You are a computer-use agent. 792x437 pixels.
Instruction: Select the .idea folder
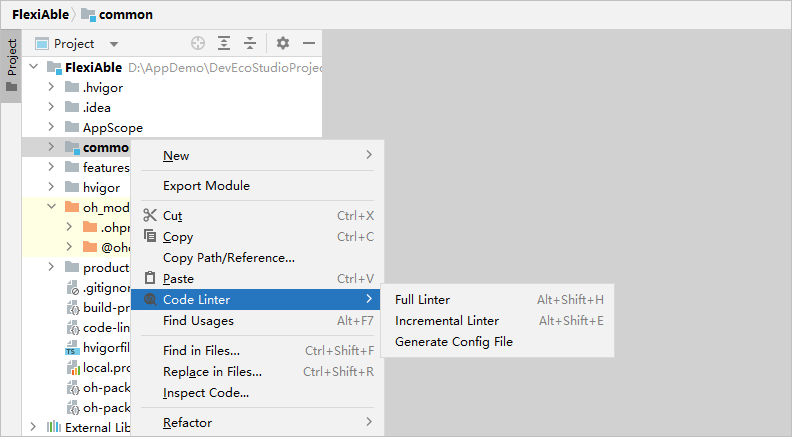pyautogui.click(x=96, y=107)
